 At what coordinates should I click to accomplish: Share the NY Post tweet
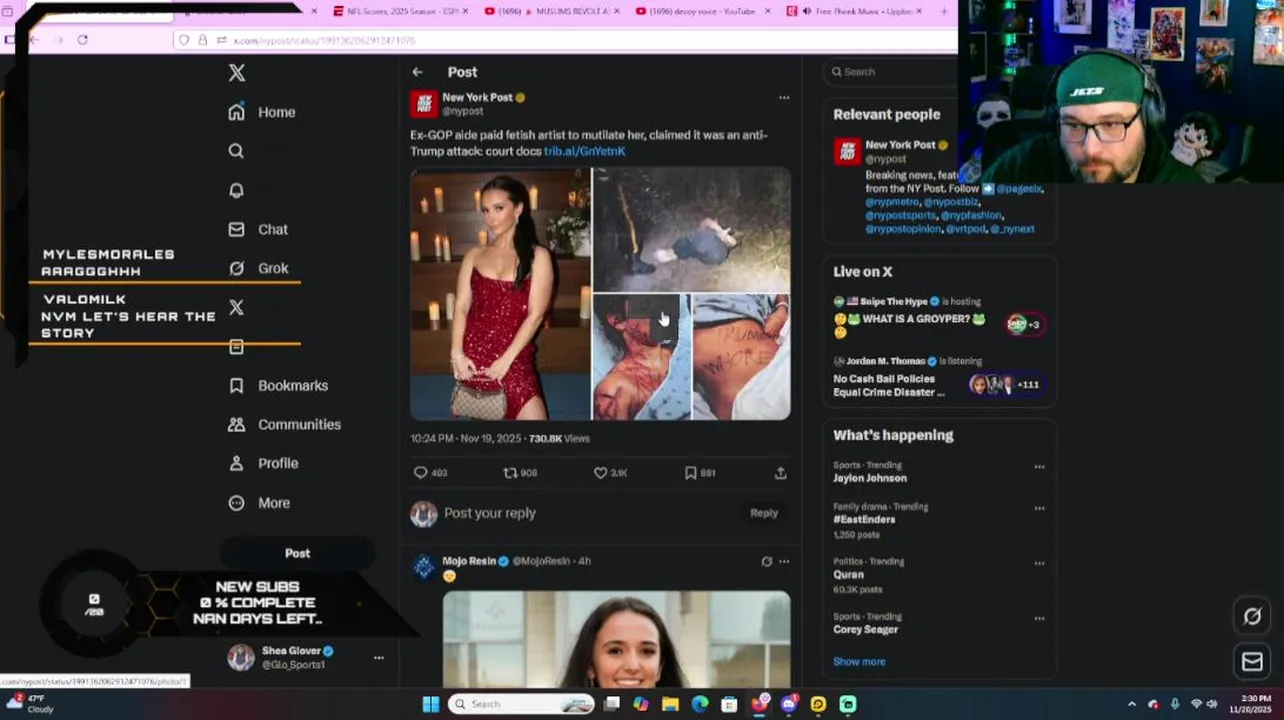point(780,473)
